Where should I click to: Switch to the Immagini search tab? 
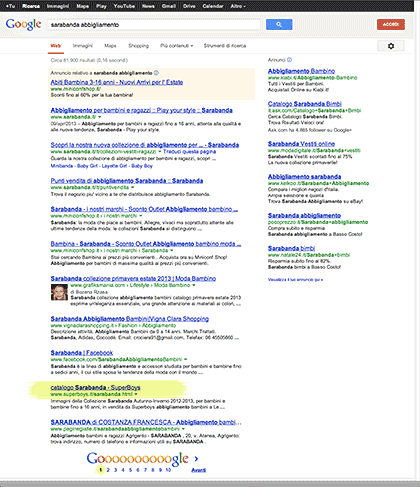(83, 46)
